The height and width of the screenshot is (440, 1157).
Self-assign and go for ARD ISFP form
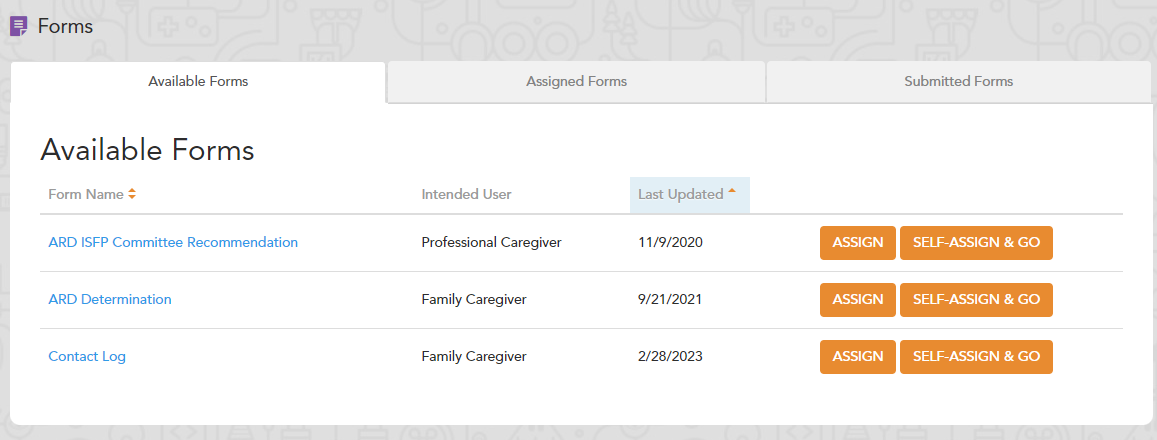(x=976, y=243)
